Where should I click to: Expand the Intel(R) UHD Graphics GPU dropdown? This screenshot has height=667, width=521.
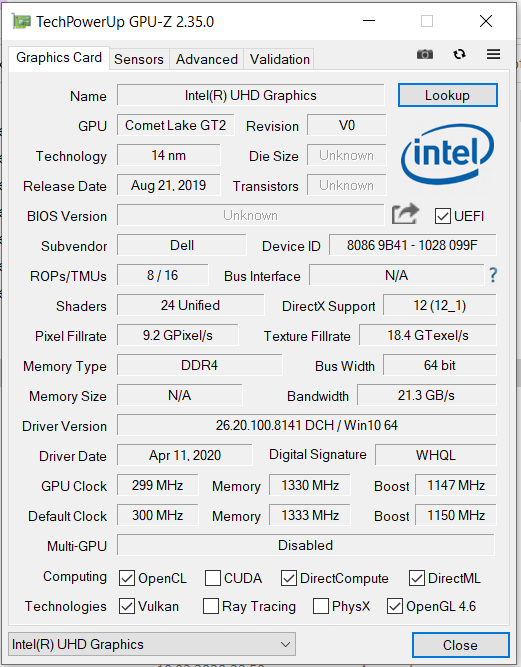pyautogui.click(x=152, y=644)
